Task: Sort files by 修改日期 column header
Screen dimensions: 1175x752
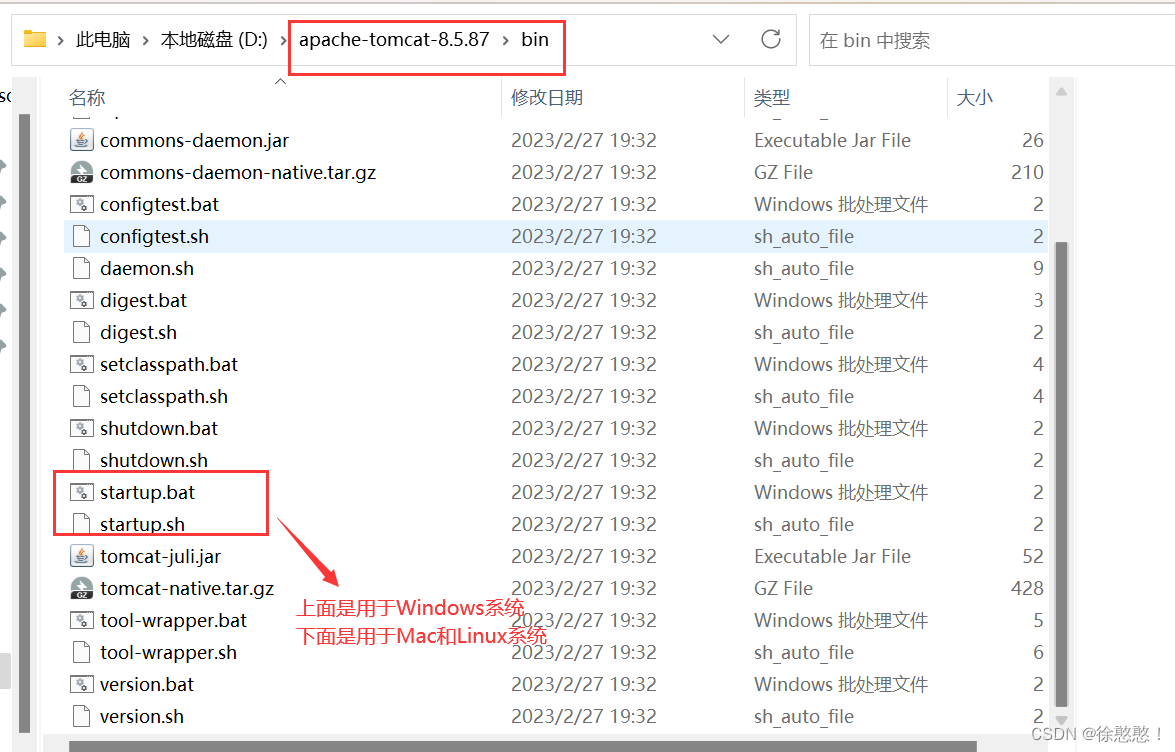Action: (546, 97)
